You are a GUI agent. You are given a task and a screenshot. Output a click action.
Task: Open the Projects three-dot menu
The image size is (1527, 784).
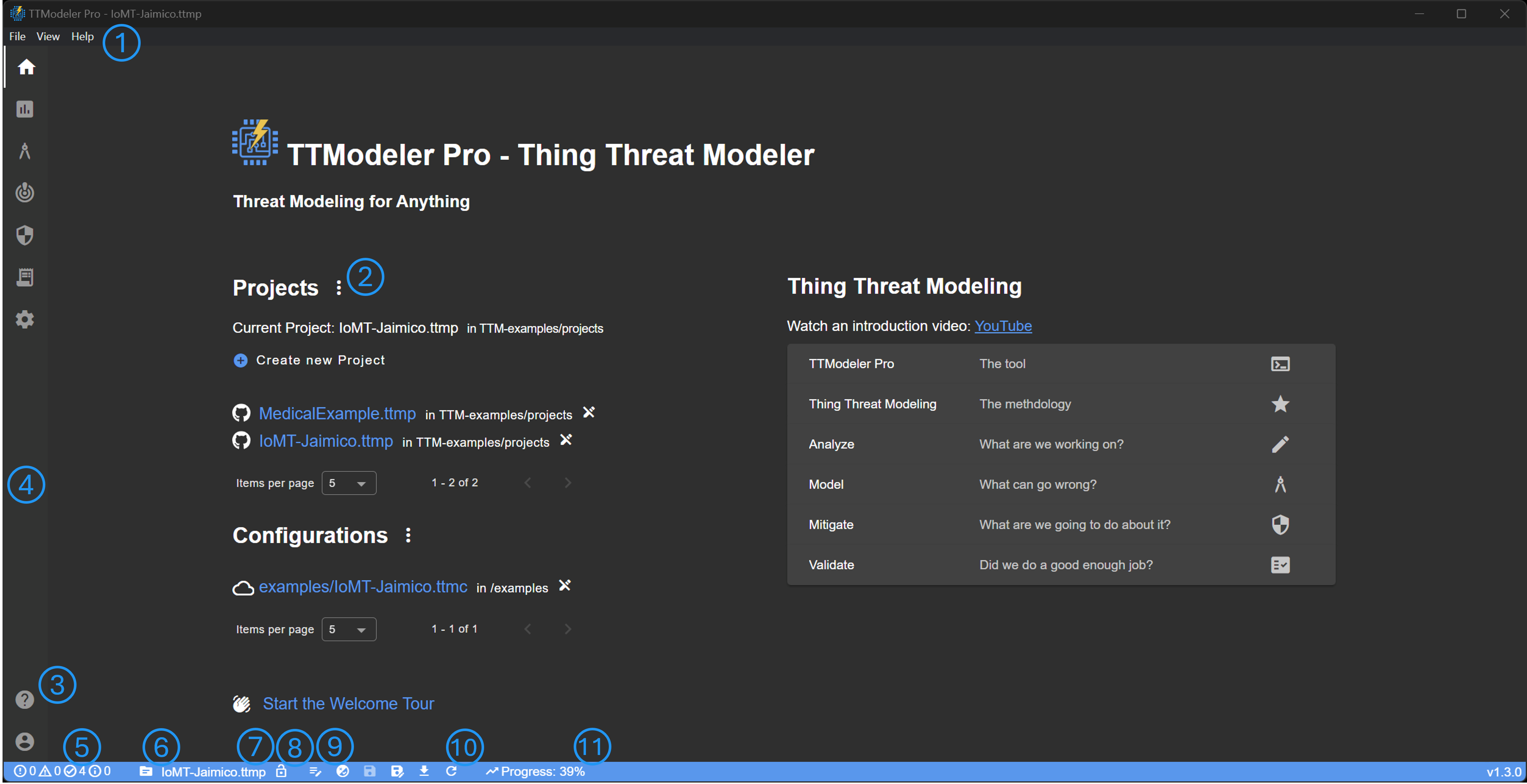338,288
